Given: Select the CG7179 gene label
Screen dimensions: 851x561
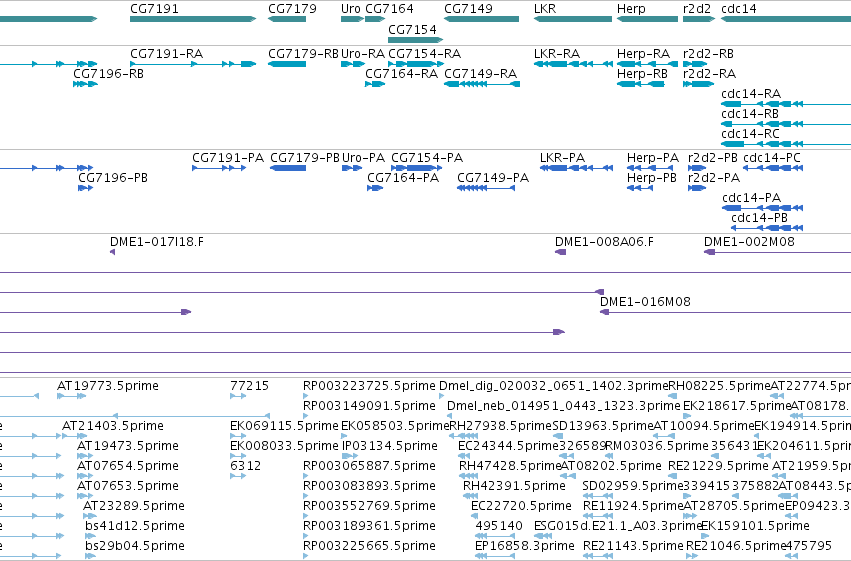Looking at the screenshot, I should point(292,9).
